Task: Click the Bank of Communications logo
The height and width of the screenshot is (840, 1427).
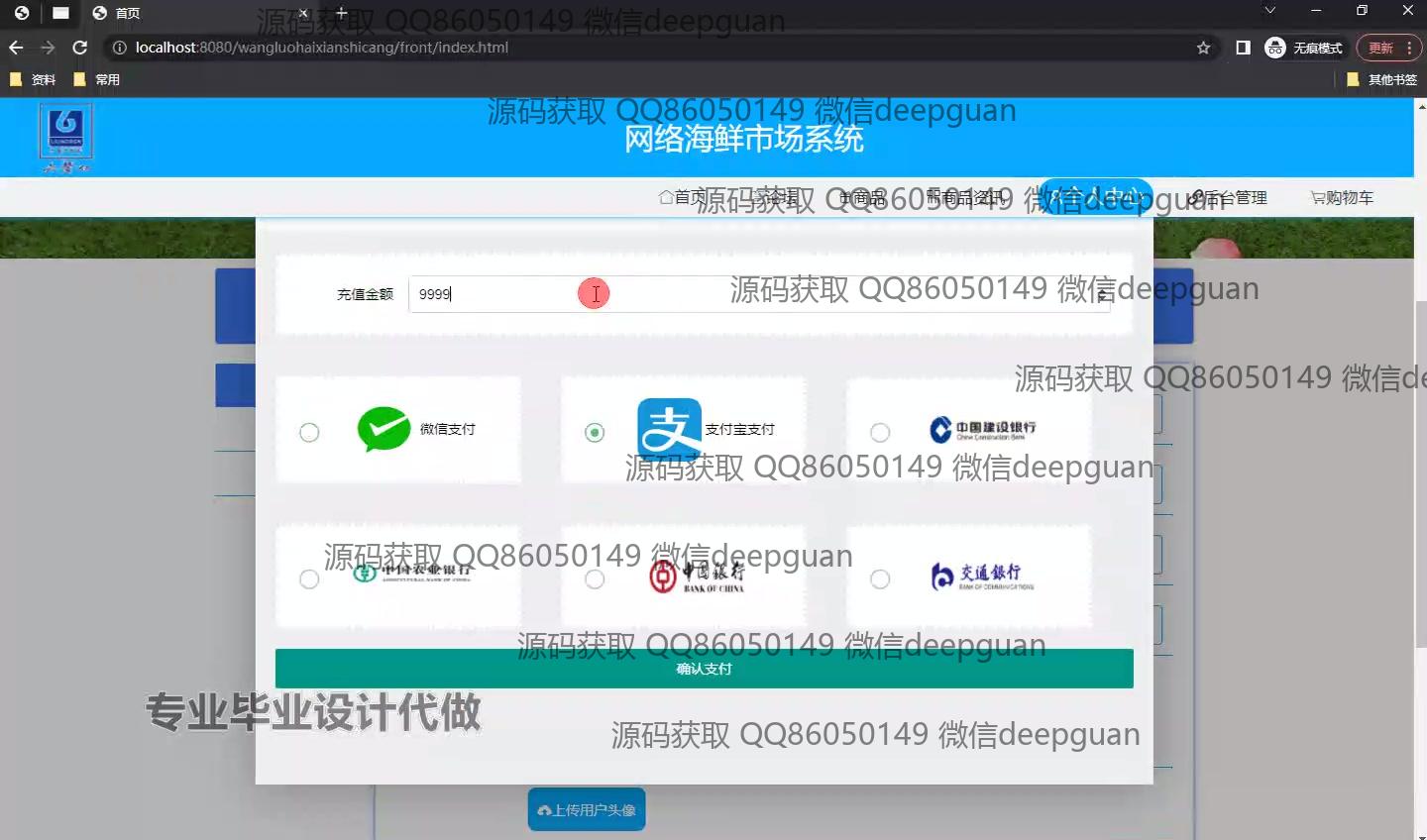Action: 983,576
